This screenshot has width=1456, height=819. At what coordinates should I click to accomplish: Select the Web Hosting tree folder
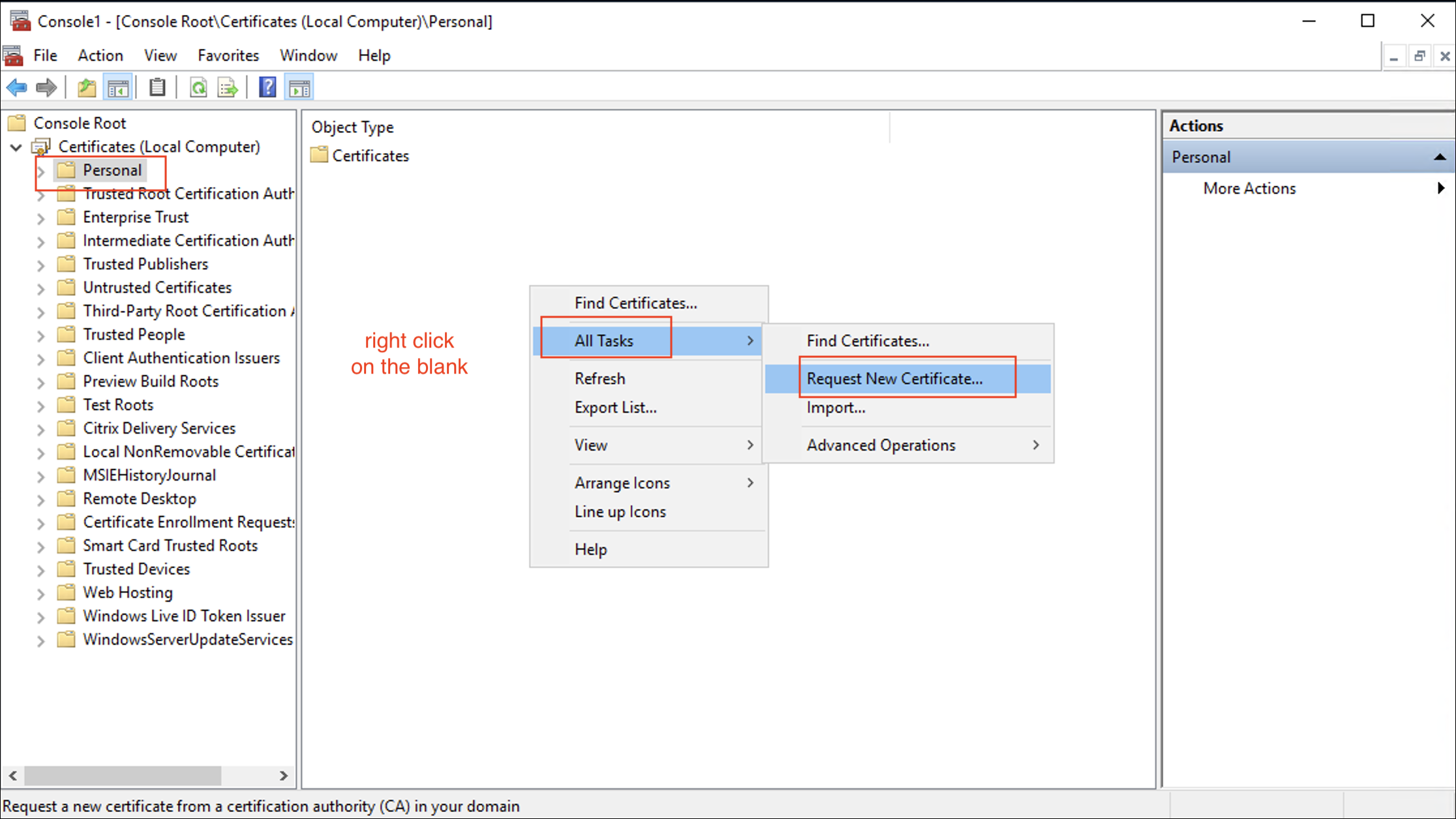tap(128, 593)
